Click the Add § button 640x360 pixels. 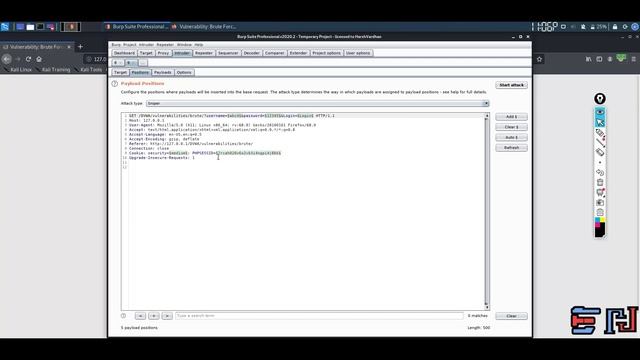511,117
